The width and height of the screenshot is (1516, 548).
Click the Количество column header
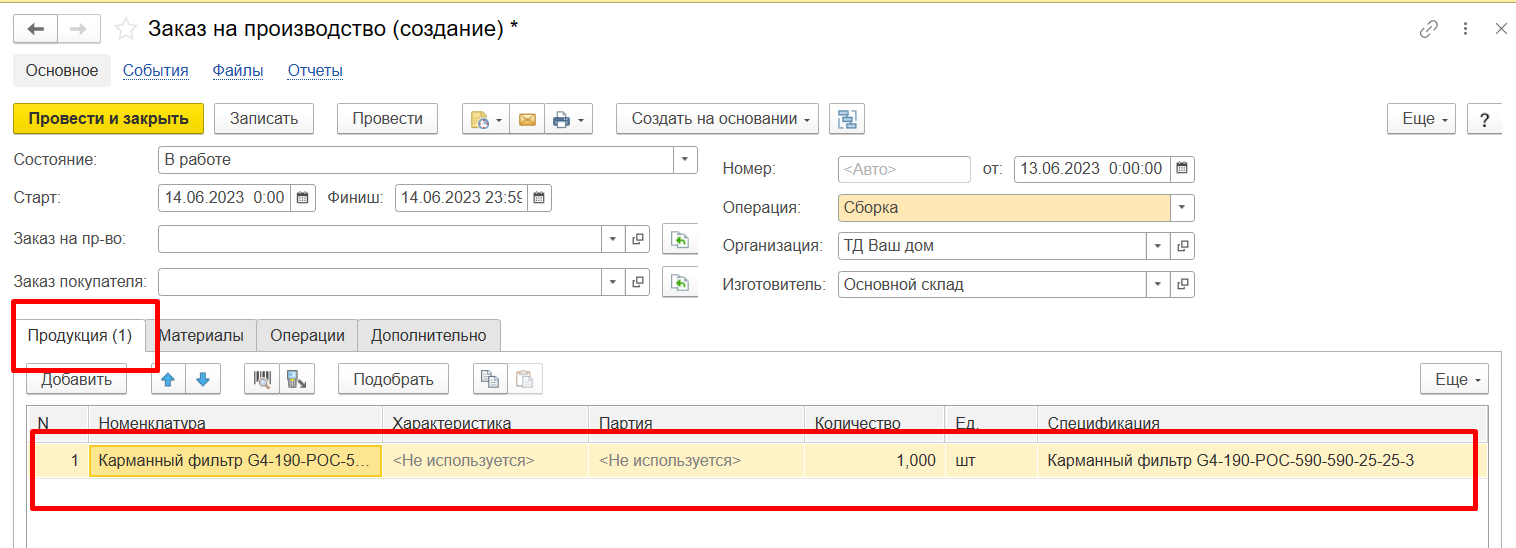(874, 423)
